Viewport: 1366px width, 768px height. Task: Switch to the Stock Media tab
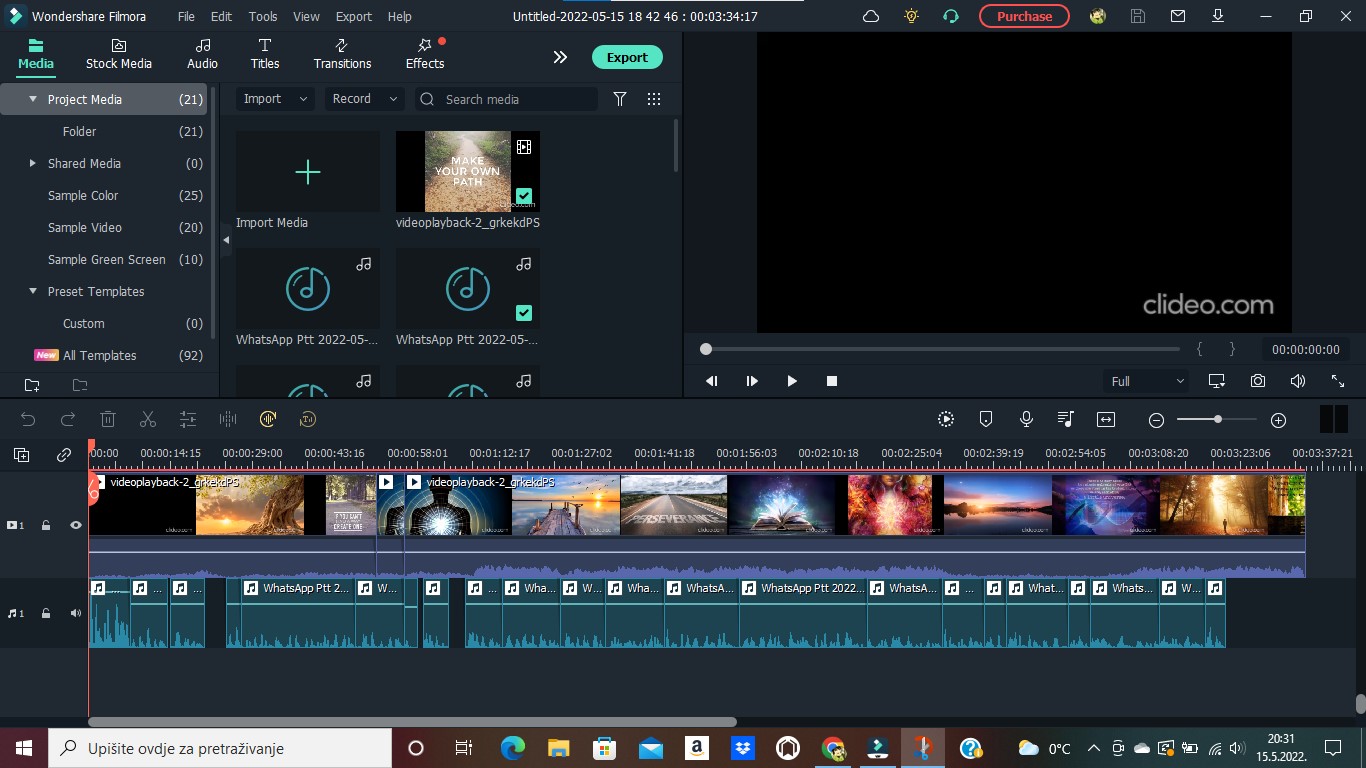(119, 54)
